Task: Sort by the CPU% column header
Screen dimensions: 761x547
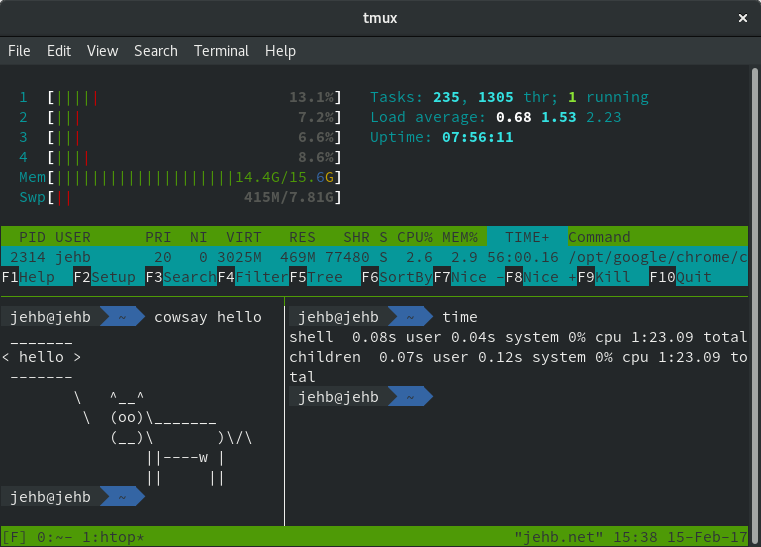Action: point(414,237)
